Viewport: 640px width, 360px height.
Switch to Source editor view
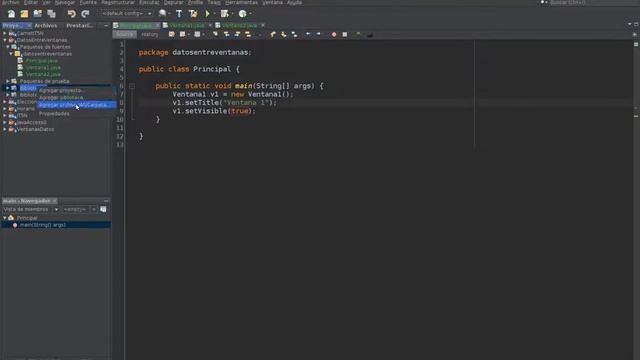coord(124,35)
